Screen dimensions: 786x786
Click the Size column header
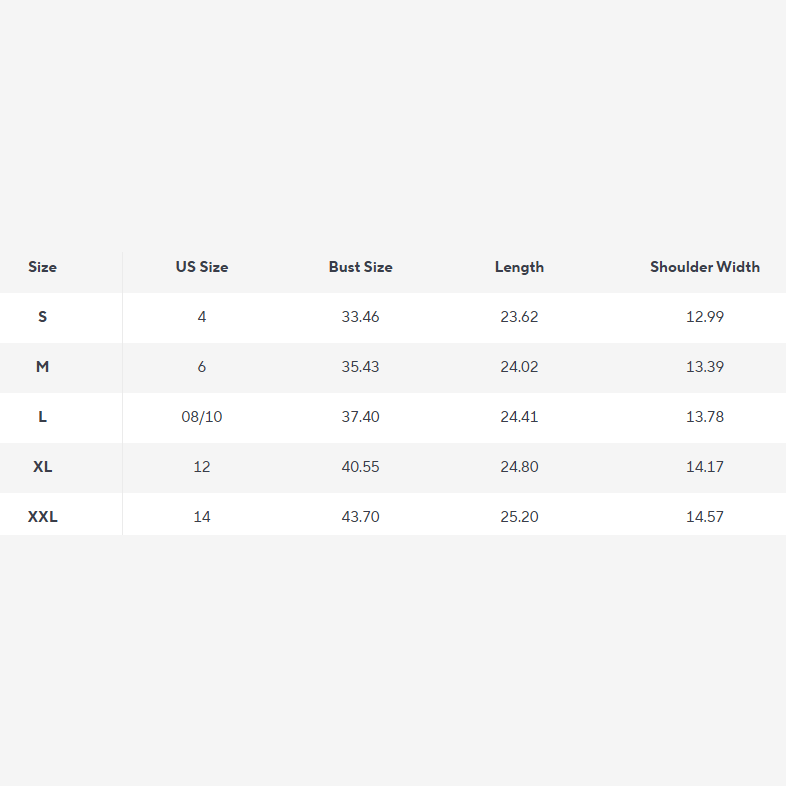pos(42,267)
